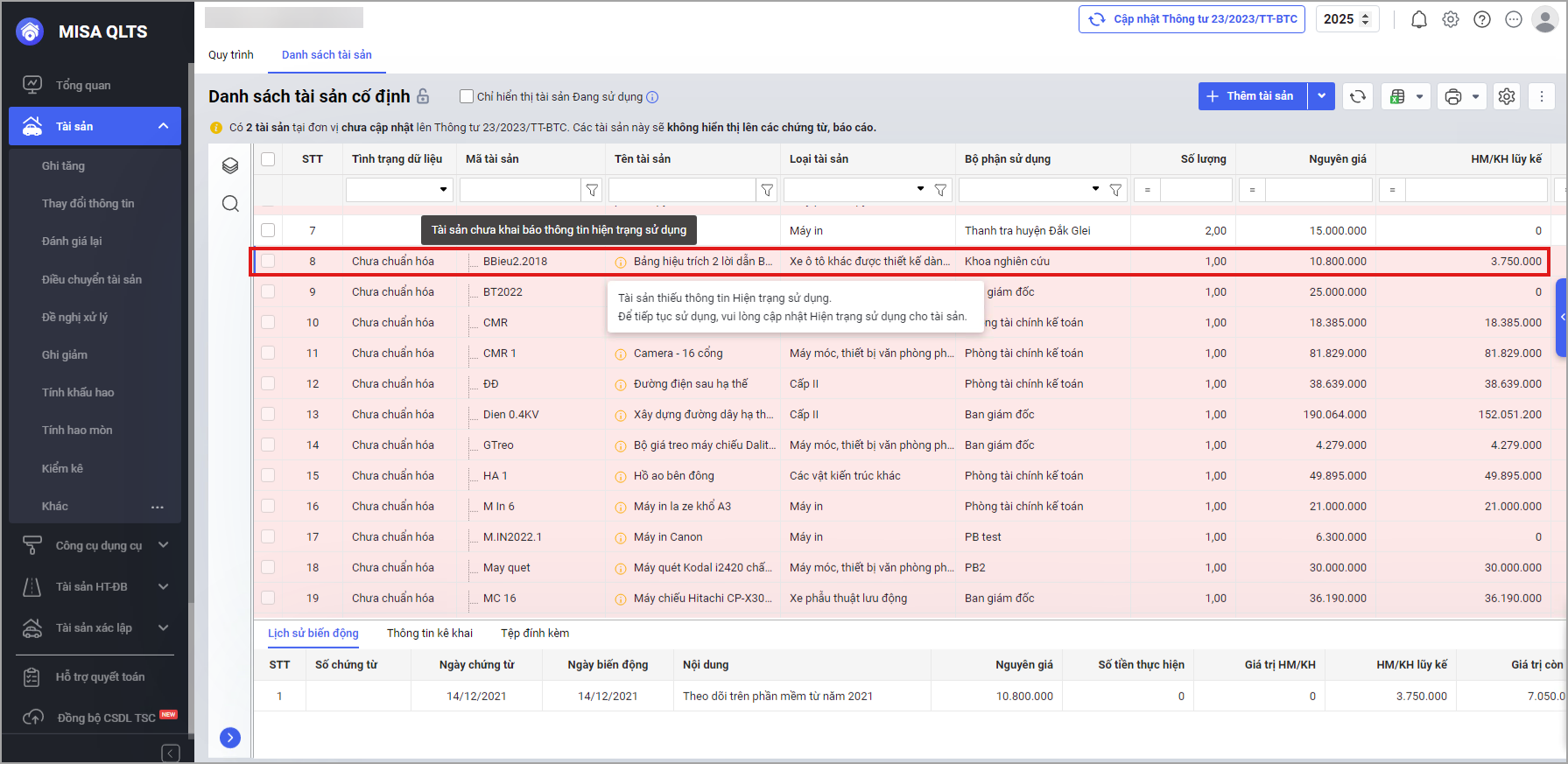
Task: Open the settings gear in top bar
Action: pos(1451,19)
